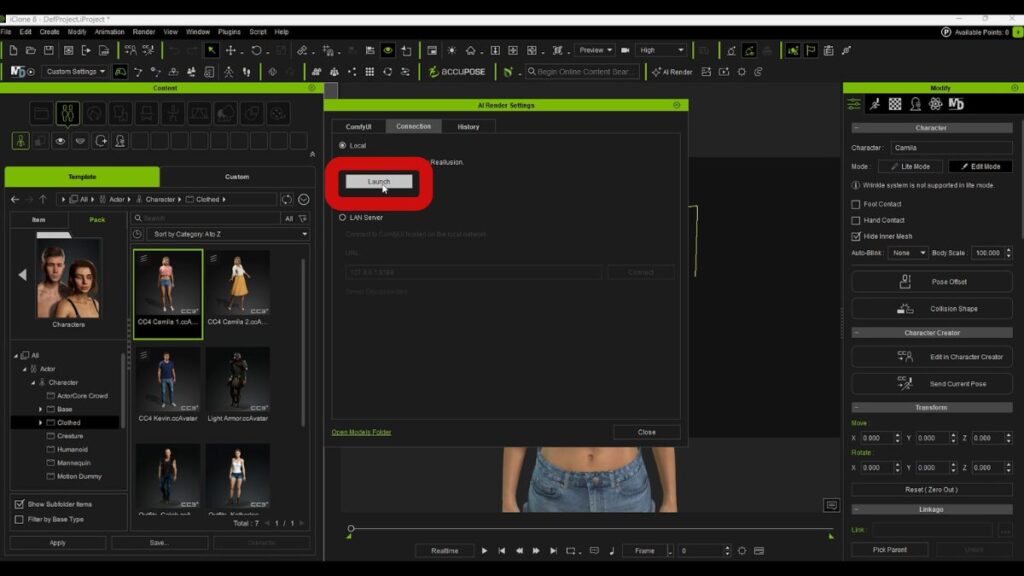The width and height of the screenshot is (1024, 576).
Task: Open the slider settings icon in Modify panel
Action: pos(854,104)
